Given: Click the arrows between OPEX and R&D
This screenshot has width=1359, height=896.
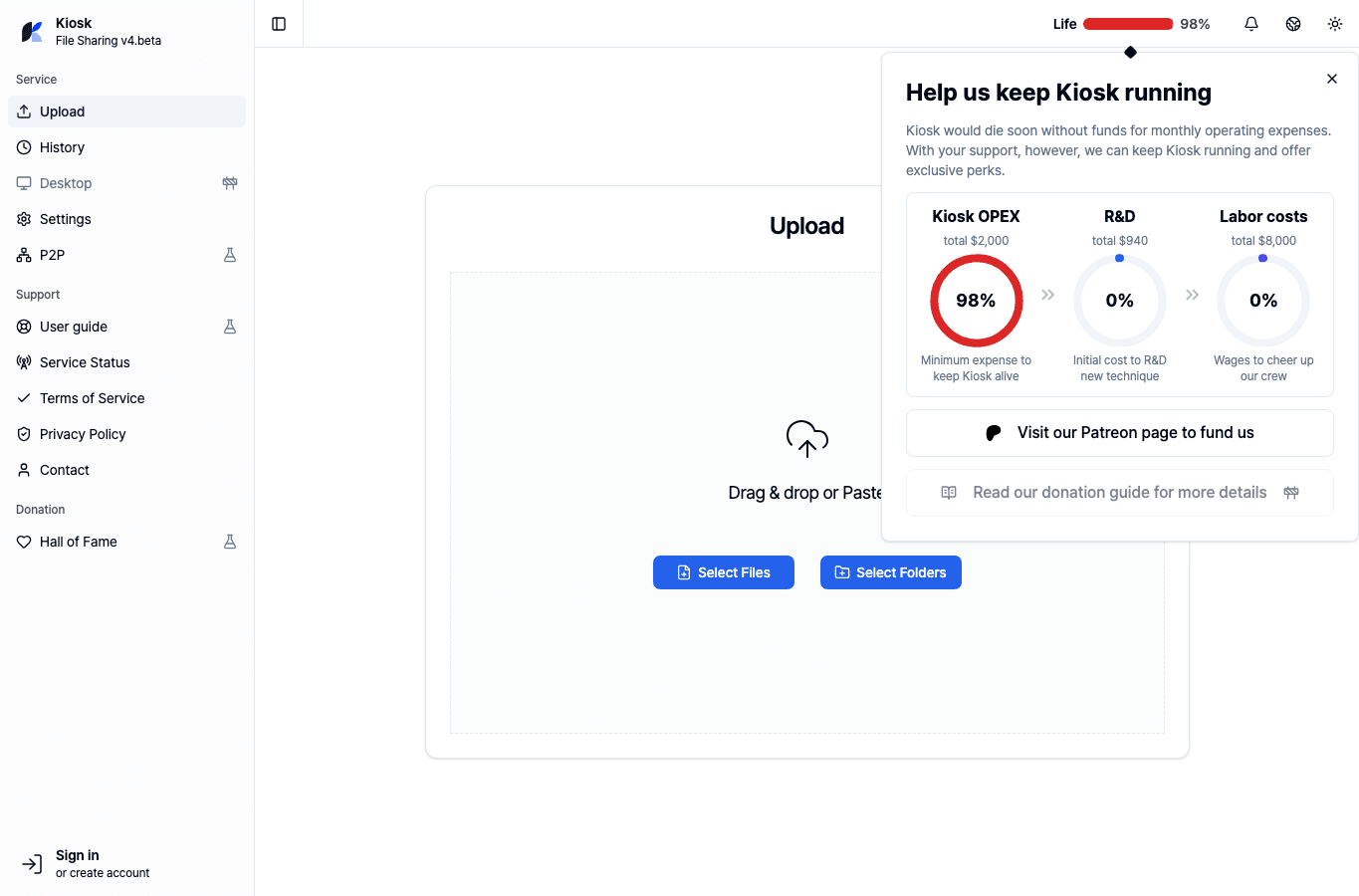Looking at the screenshot, I should coord(1047,295).
